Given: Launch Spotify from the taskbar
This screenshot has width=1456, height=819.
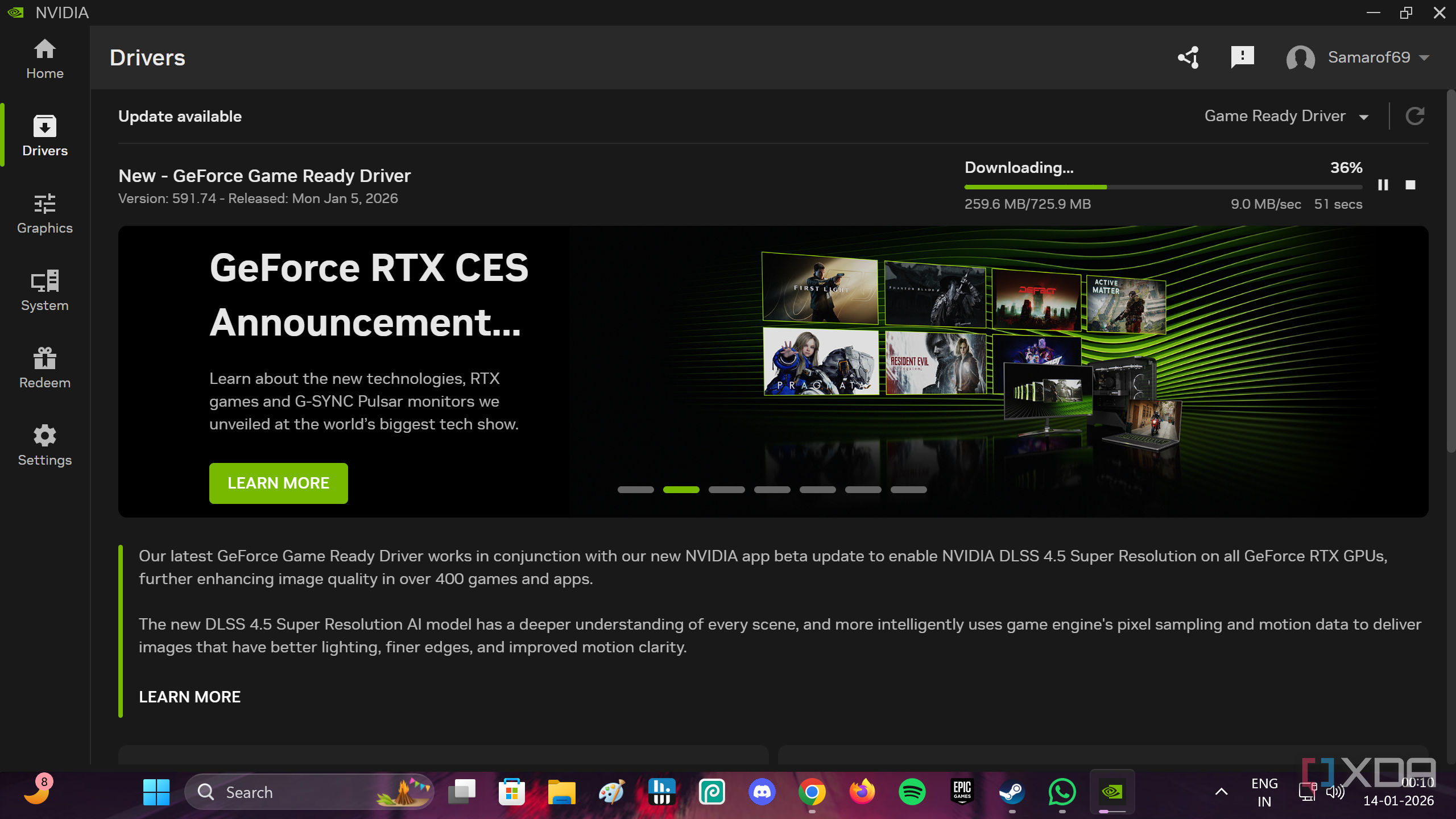Looking at the screenshot, I should coord(912,792).
